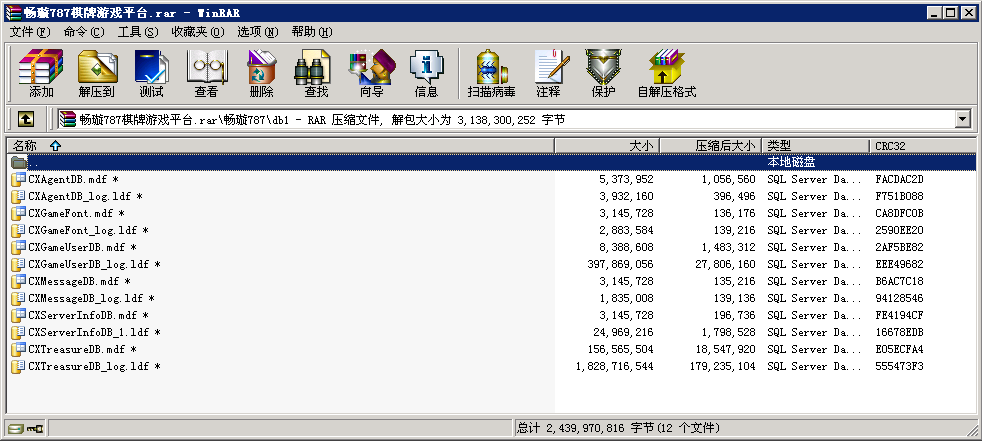Click the 保护 (Protect) archive icon
The image size is (982, 441).
tap(603, 73)
